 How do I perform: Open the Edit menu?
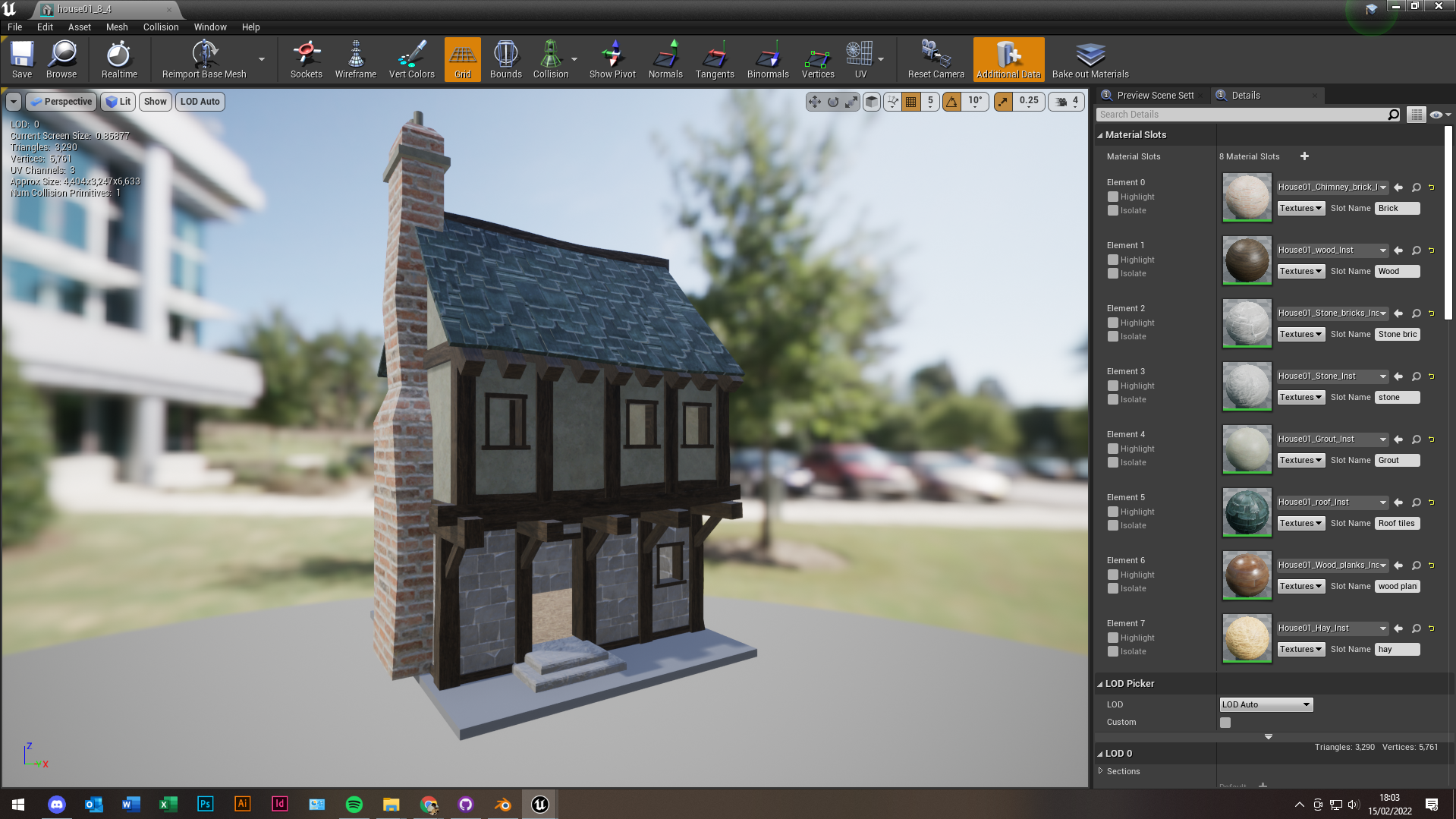point(45,27)
